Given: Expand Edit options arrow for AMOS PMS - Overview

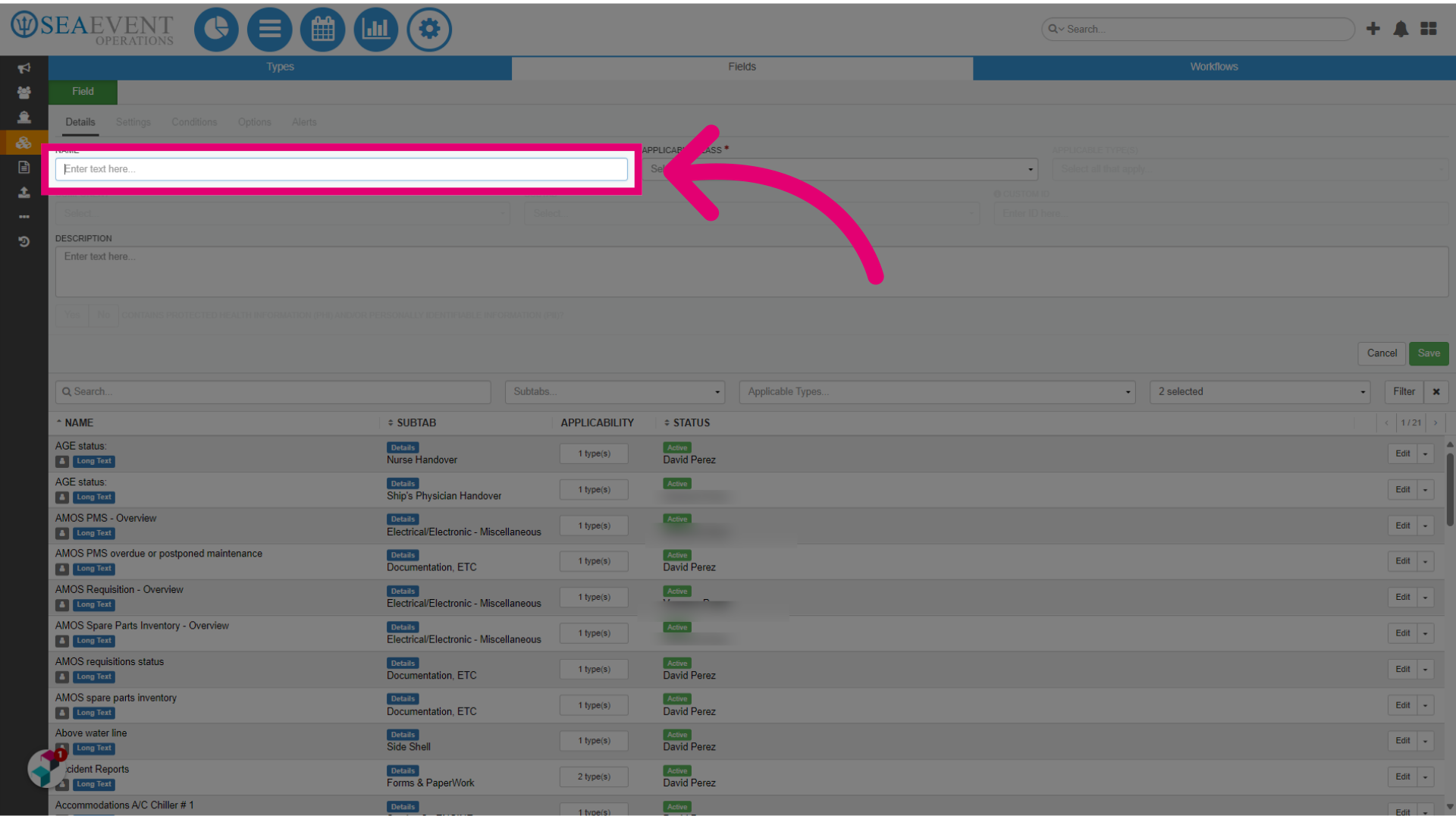Looking at the screenshot, I should tap(1426, 526).
